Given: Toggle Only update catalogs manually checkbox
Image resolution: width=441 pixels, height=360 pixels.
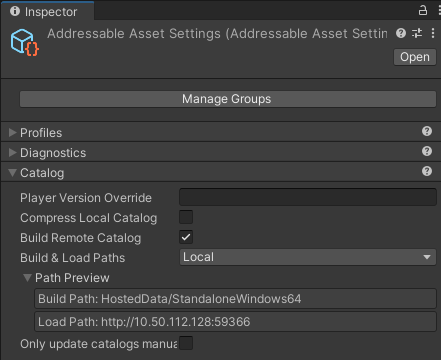Looking at the screenshot, I should (x=186, y=343).
